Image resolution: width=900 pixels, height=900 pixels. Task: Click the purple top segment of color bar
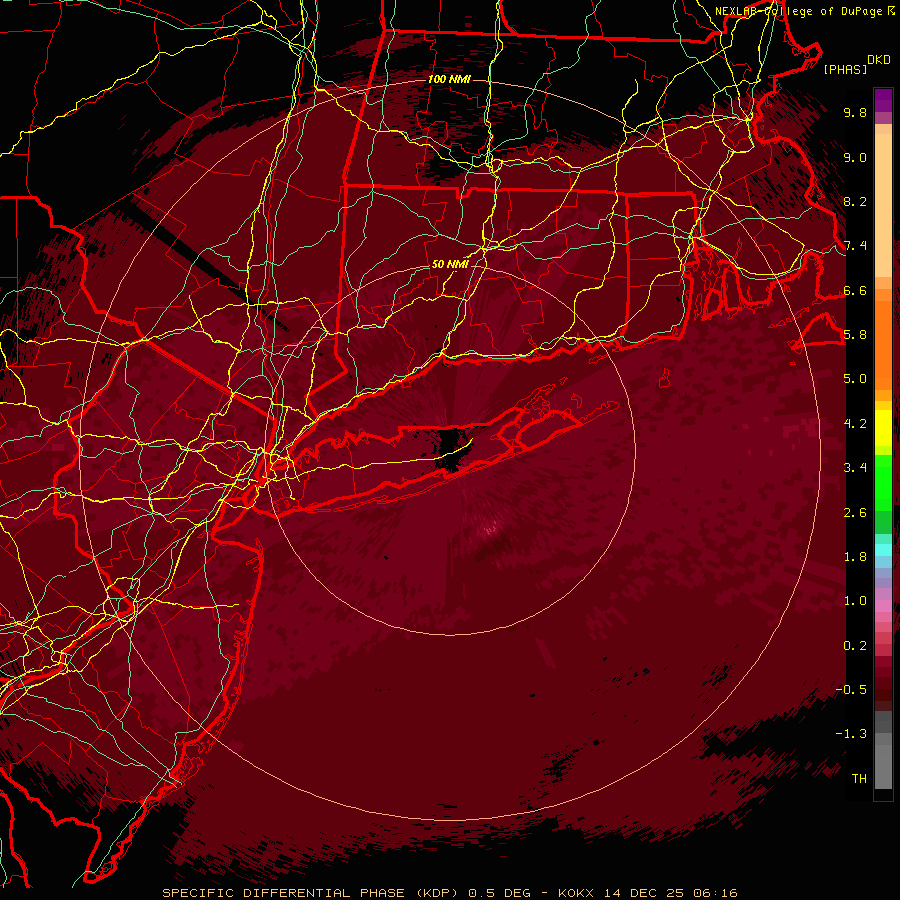(x=883, y=100)
